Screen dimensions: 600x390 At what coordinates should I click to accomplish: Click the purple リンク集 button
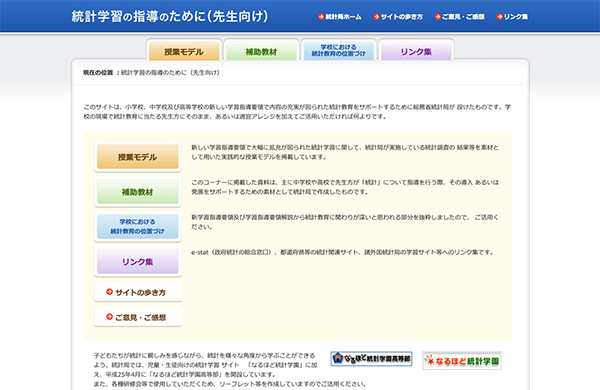(138, 262)
